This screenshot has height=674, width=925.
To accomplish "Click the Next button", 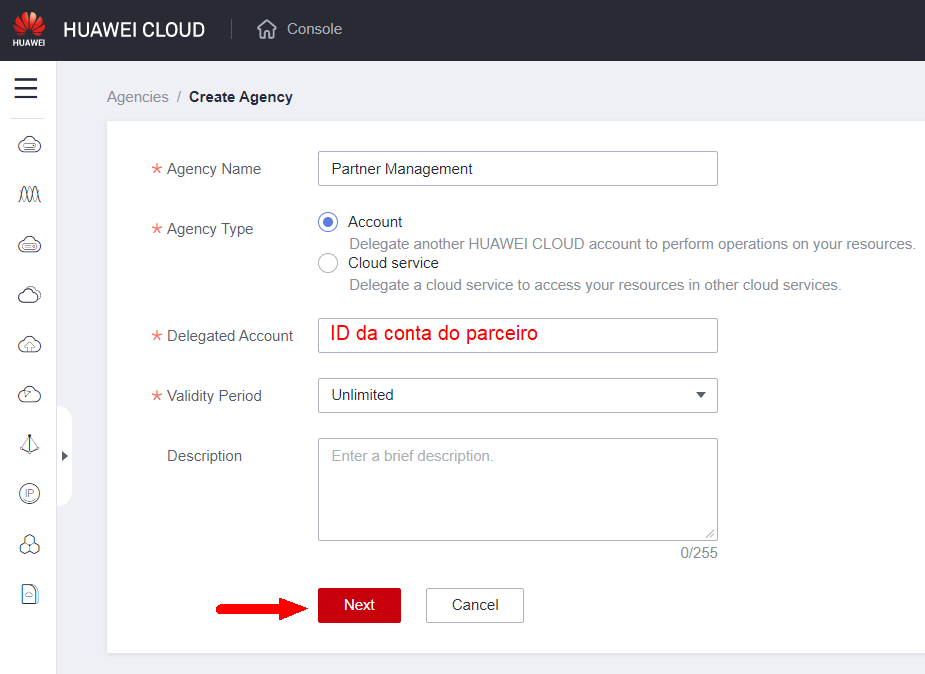I will pos(359,605).
